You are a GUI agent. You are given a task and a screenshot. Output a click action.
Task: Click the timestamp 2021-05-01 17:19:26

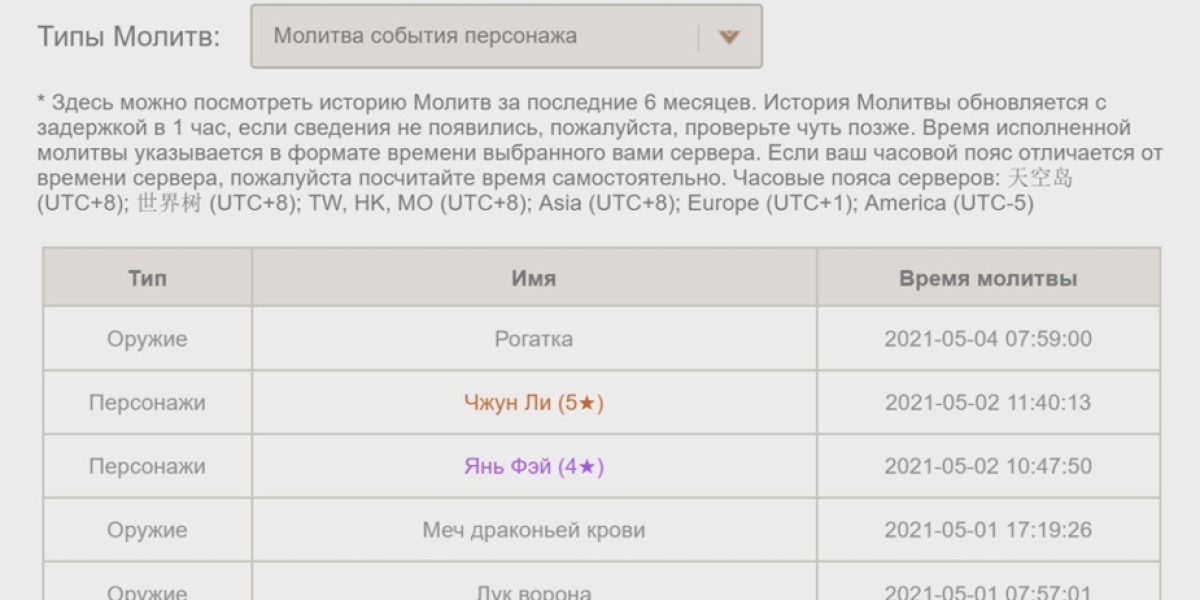click(987, 530)
